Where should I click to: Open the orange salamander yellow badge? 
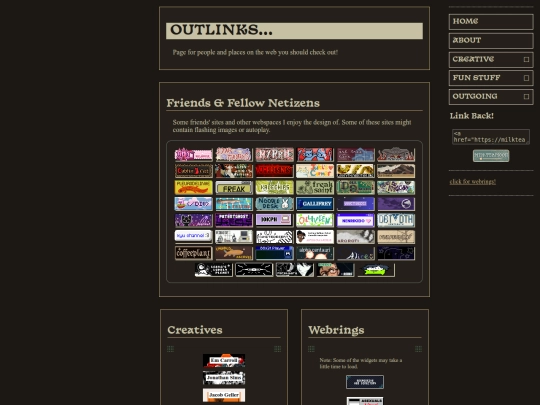point(194,188)
